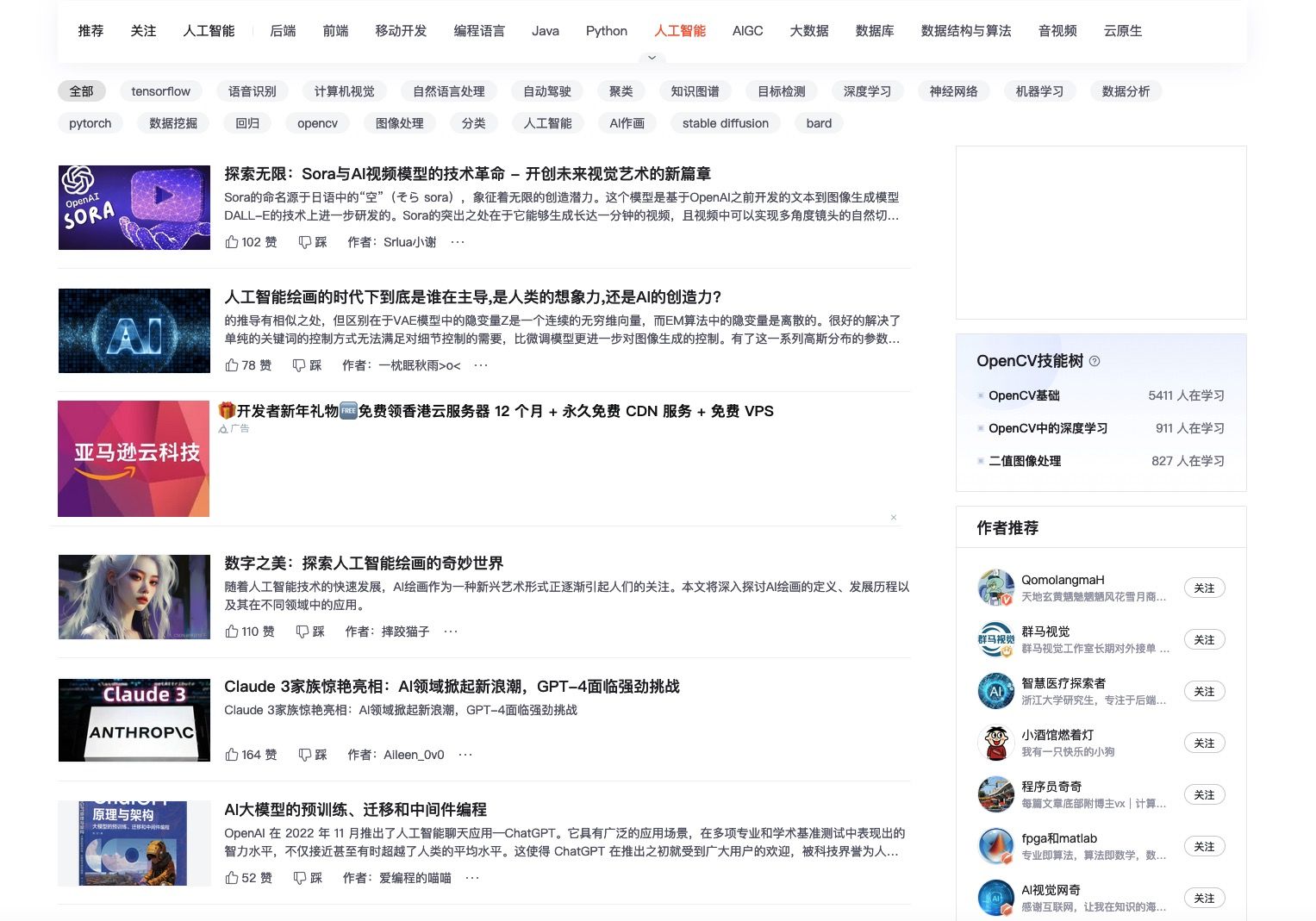Screen dimensions: 1316x921
Task: Open 程序员奇奇 author avatar
Action: (995, 794)
